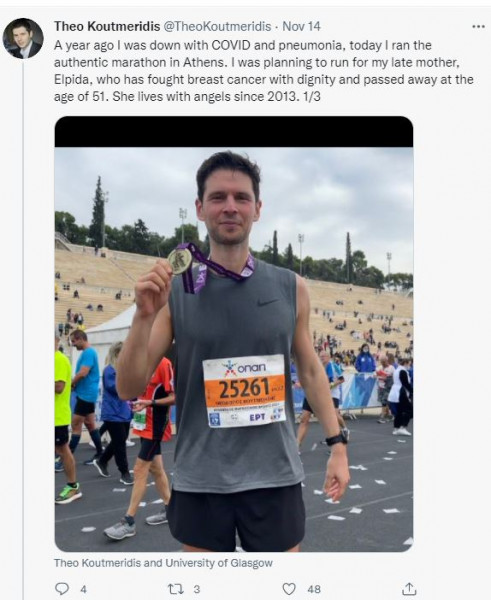Viewport: 491px width, 600px height.
Task: Like the tweet with the heart icon
Action: (289, 589)
